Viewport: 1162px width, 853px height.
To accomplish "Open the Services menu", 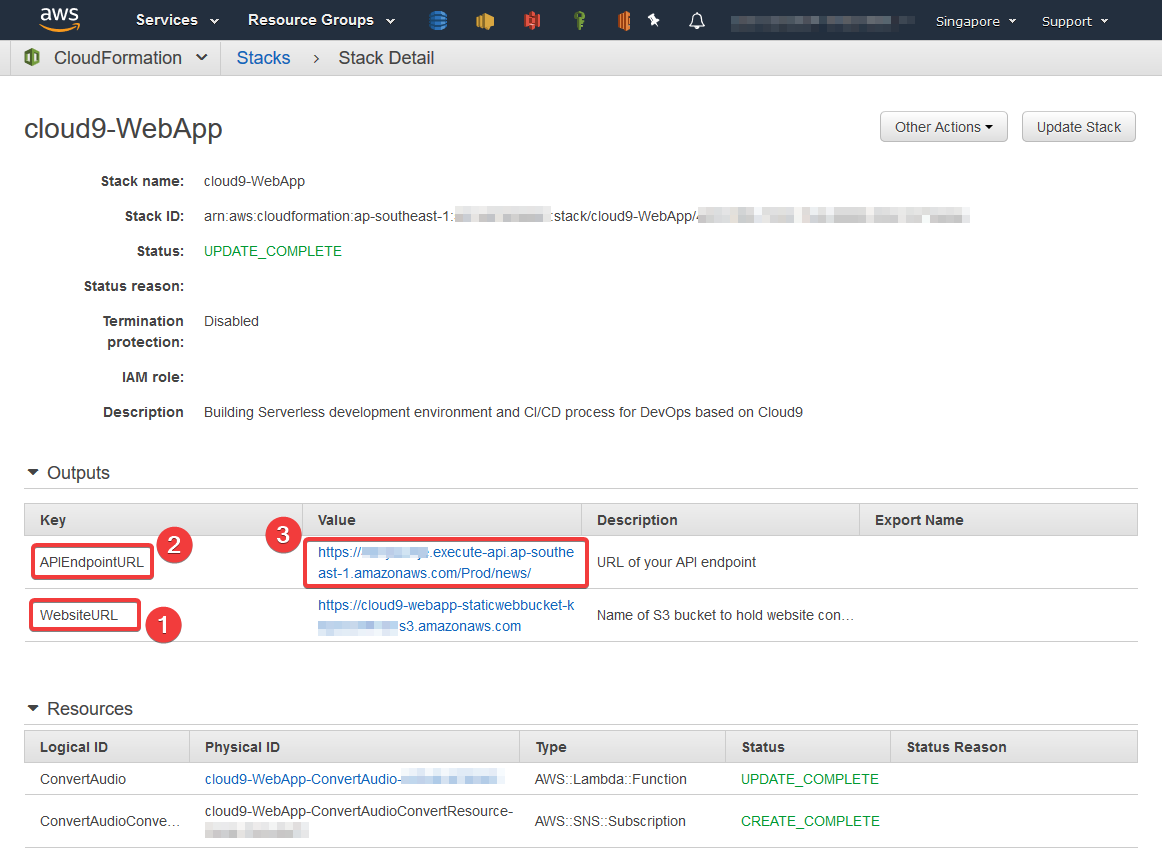I will [x=177, y=20].
